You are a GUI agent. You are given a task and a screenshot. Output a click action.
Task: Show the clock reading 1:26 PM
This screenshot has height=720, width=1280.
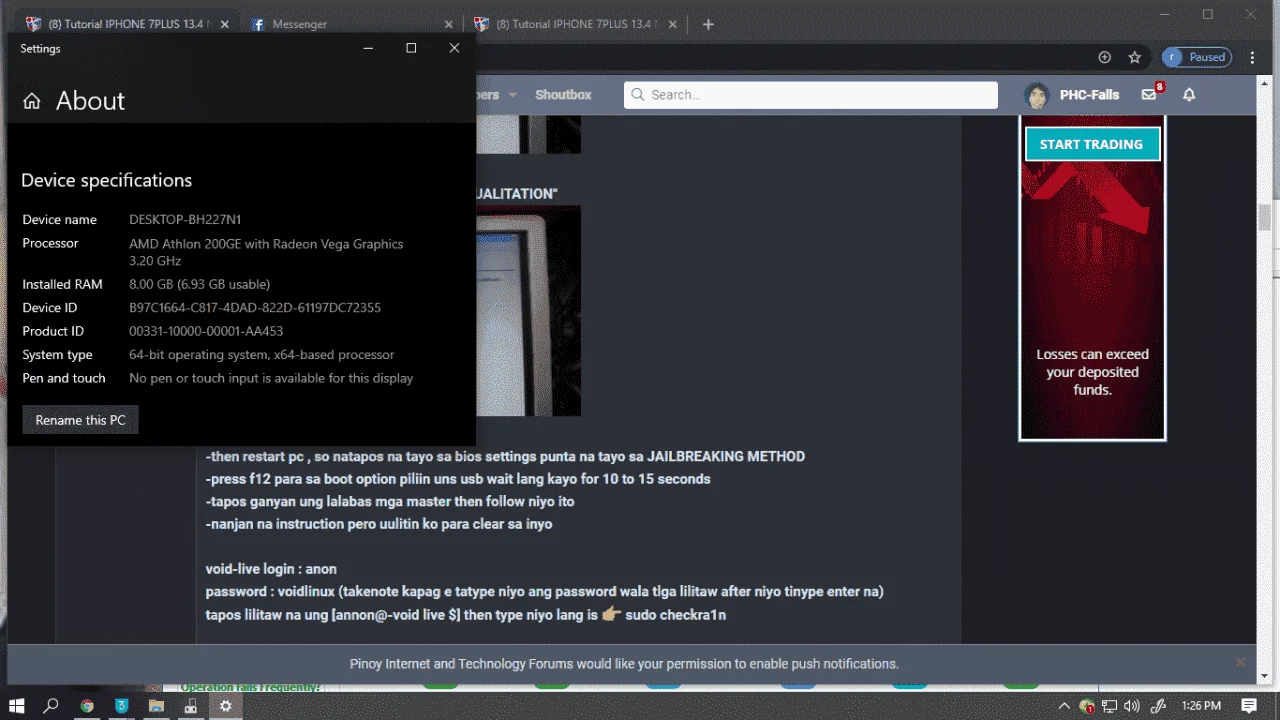[x=1200, y=706]
